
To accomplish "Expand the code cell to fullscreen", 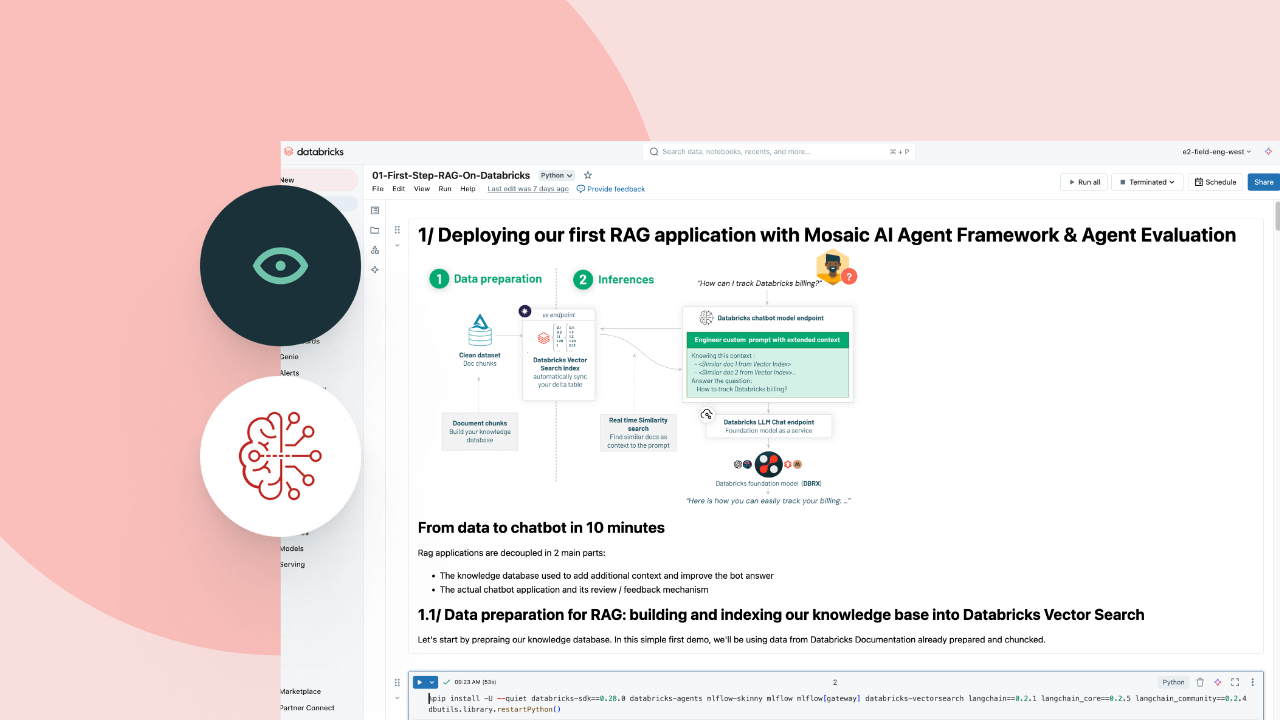I will click(1235, 682).
